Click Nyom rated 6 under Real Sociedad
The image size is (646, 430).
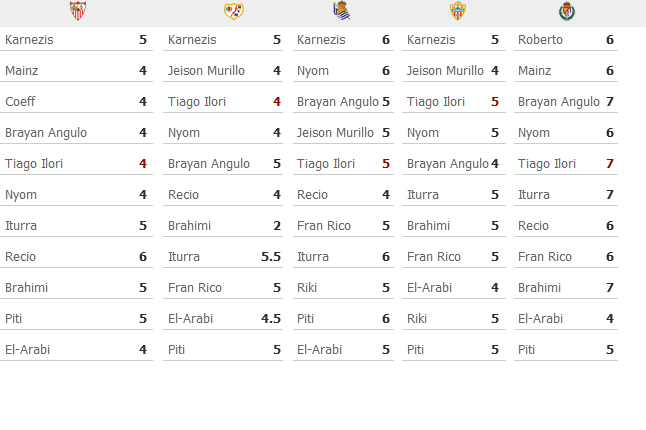point(313,71)
